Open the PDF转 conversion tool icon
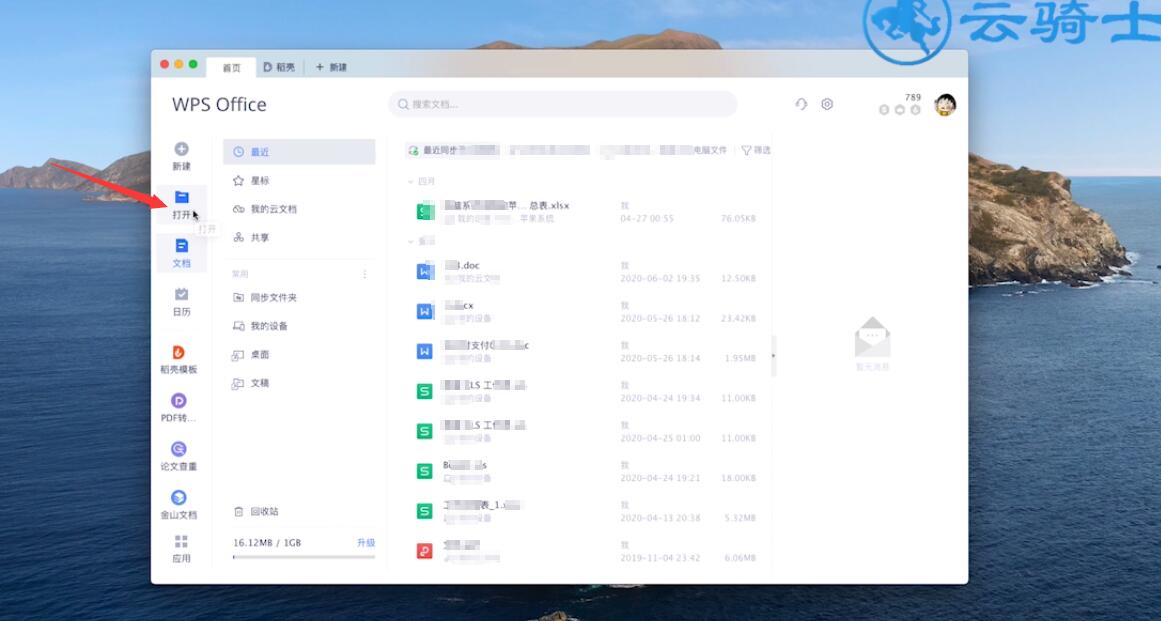1161x621 pixels. [178, 400]
